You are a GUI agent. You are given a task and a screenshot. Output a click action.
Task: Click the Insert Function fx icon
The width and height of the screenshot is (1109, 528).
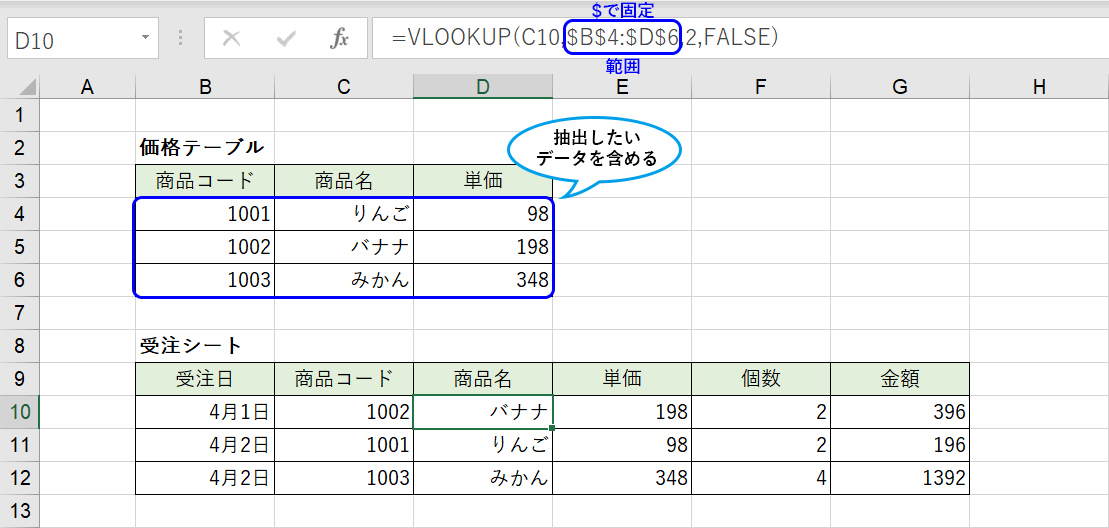coord(339,39)
